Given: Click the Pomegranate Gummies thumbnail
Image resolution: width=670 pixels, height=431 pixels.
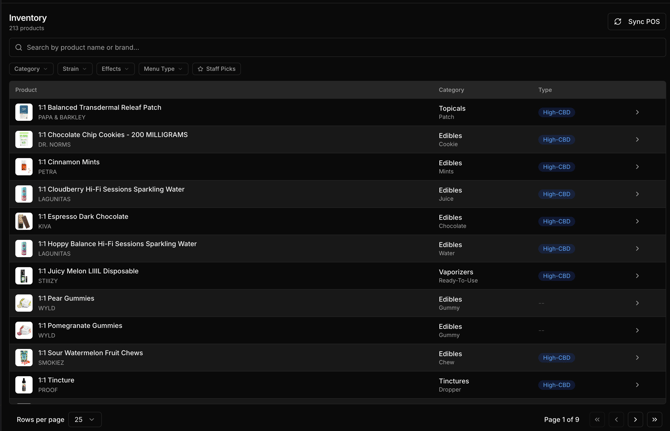Looking at the screenshot, I should pos(24,330).
